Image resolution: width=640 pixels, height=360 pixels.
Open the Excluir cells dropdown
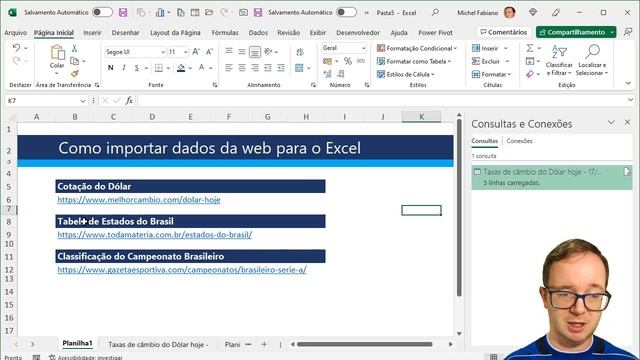[x=507, y=61]
